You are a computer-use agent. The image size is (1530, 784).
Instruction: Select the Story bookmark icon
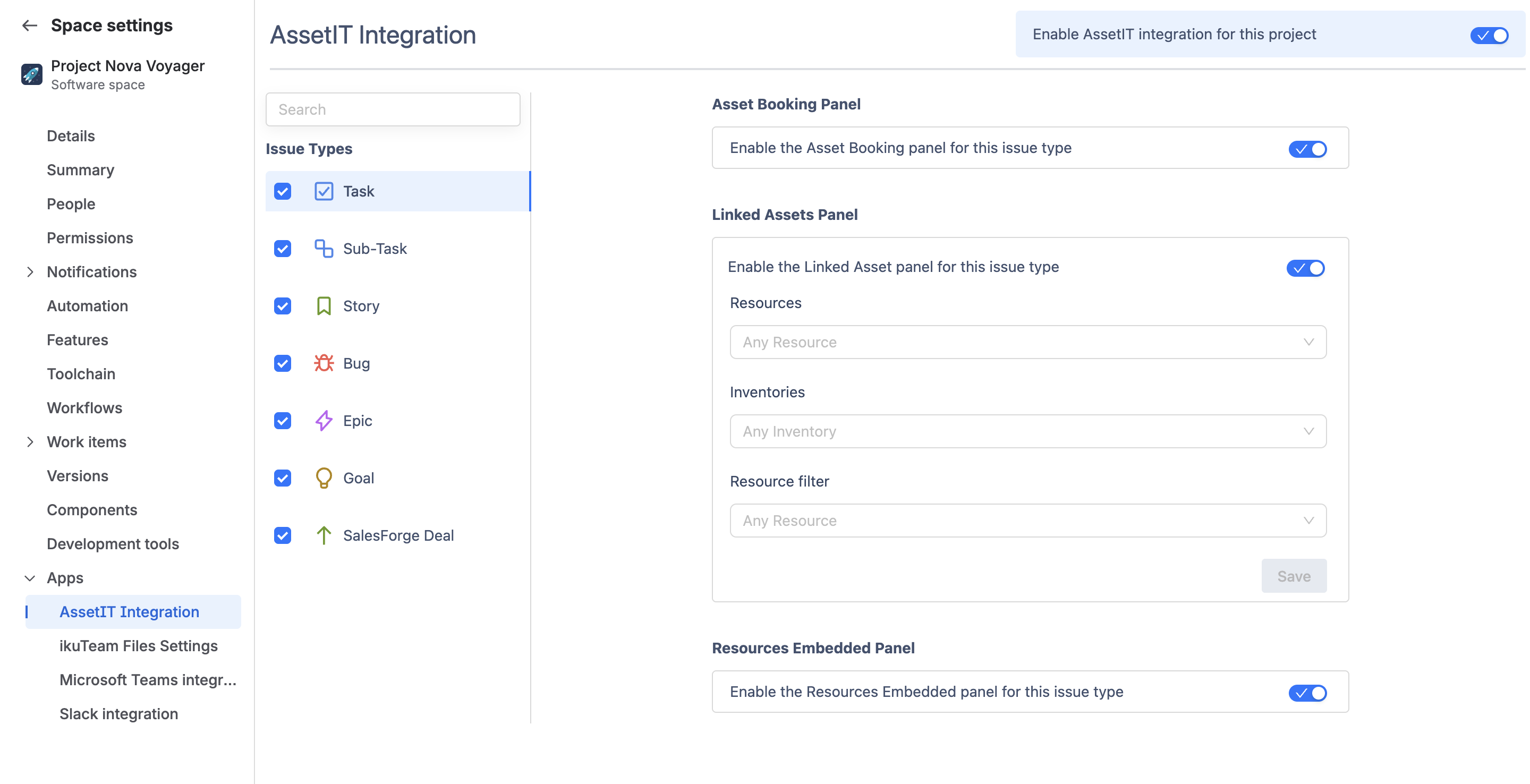tap(323, 306)
